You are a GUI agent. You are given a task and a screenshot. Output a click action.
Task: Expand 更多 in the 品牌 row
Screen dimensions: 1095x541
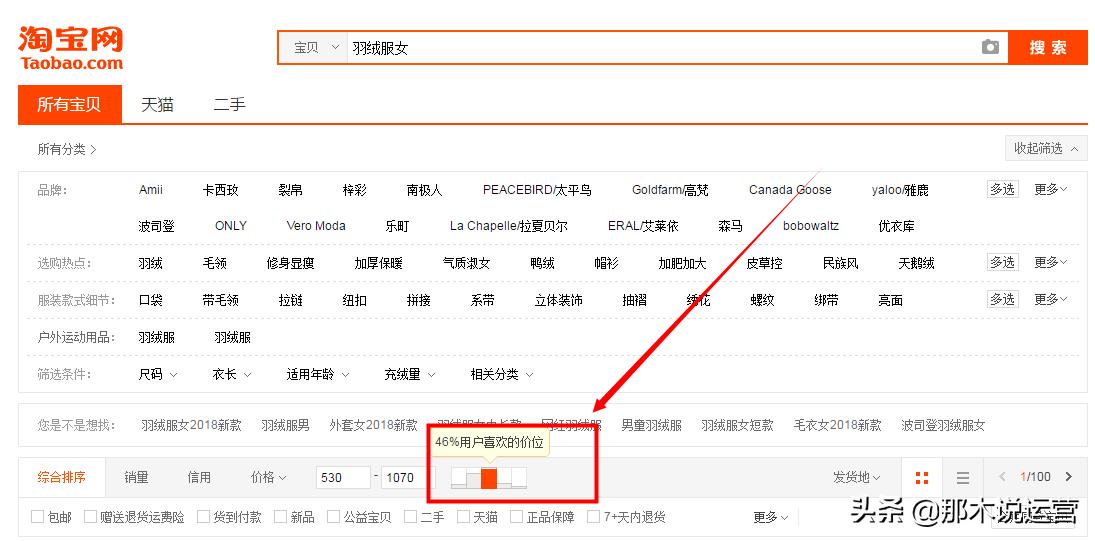1051,189
